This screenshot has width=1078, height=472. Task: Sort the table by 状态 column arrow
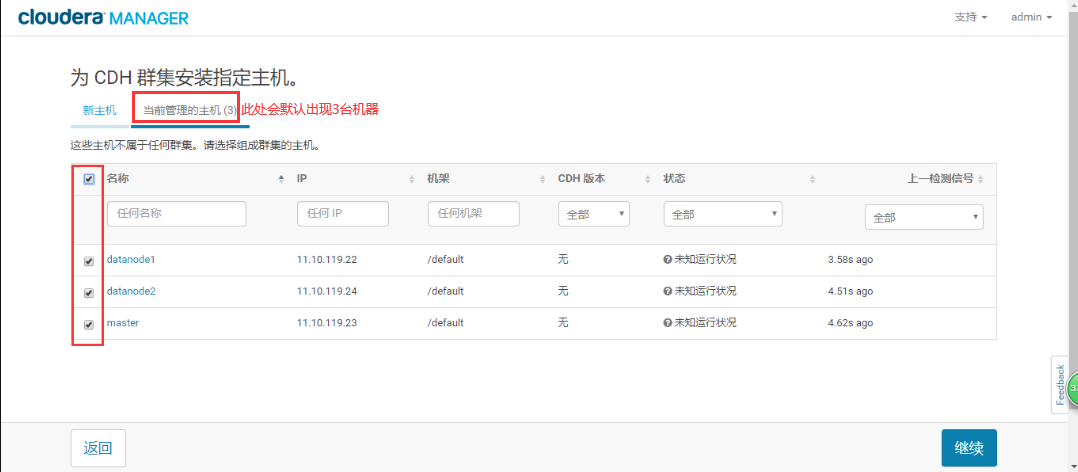pyautogui.click(x=812, y=179)
